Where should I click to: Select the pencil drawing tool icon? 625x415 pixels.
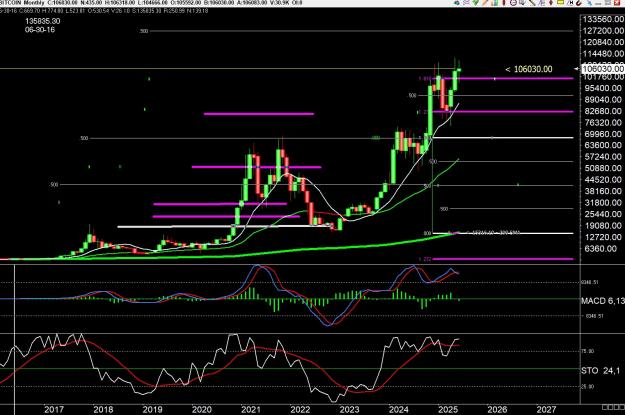485,2
